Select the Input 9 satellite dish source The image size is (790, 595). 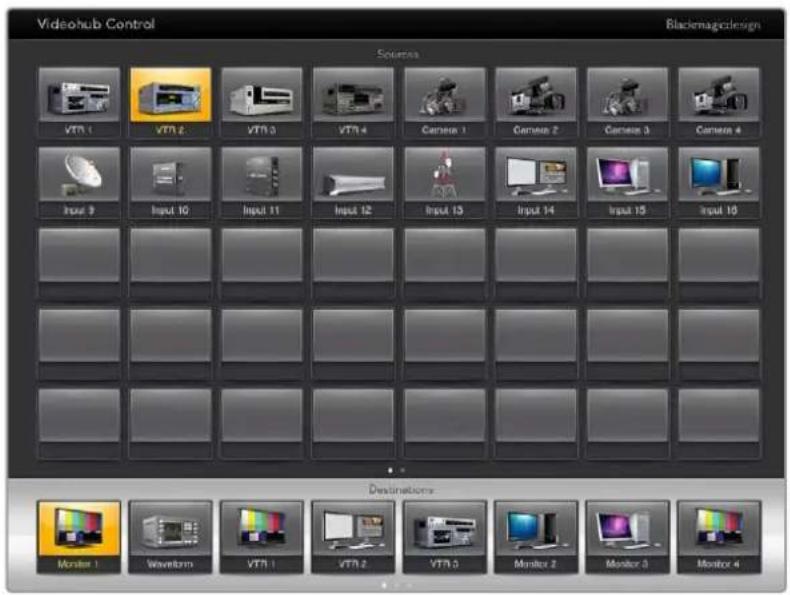point(79,182)
